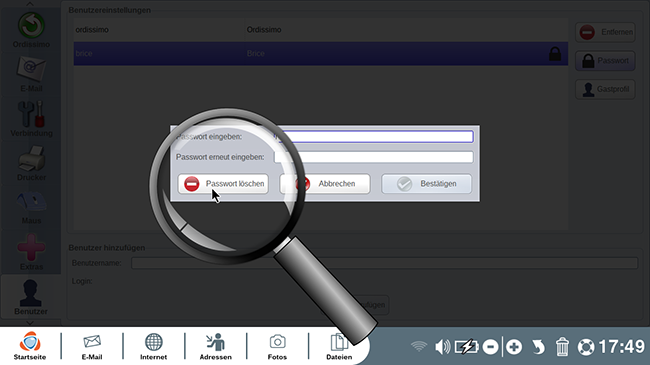Click the volume speaker icon

[x=442, y=346]
